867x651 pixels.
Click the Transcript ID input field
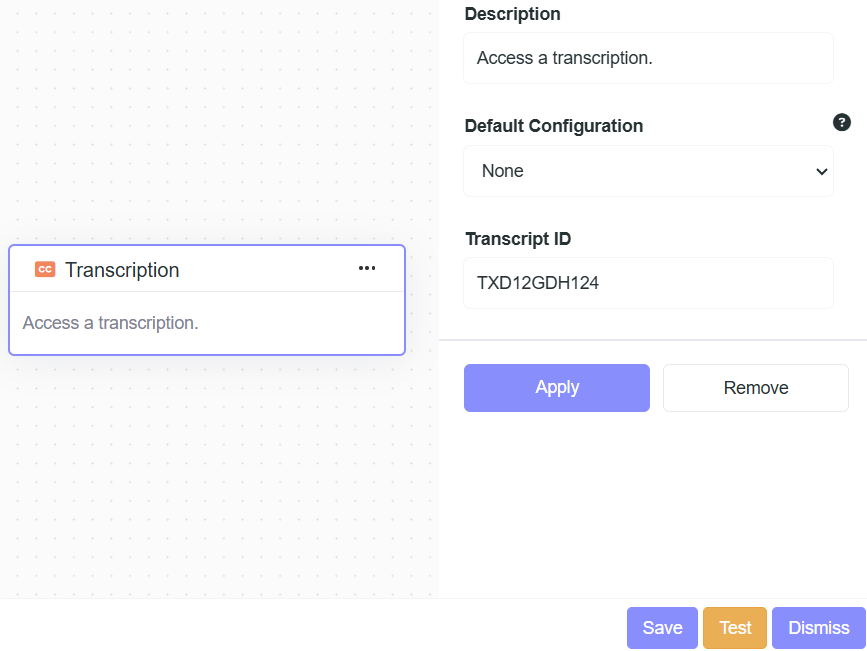click(647, 283)
